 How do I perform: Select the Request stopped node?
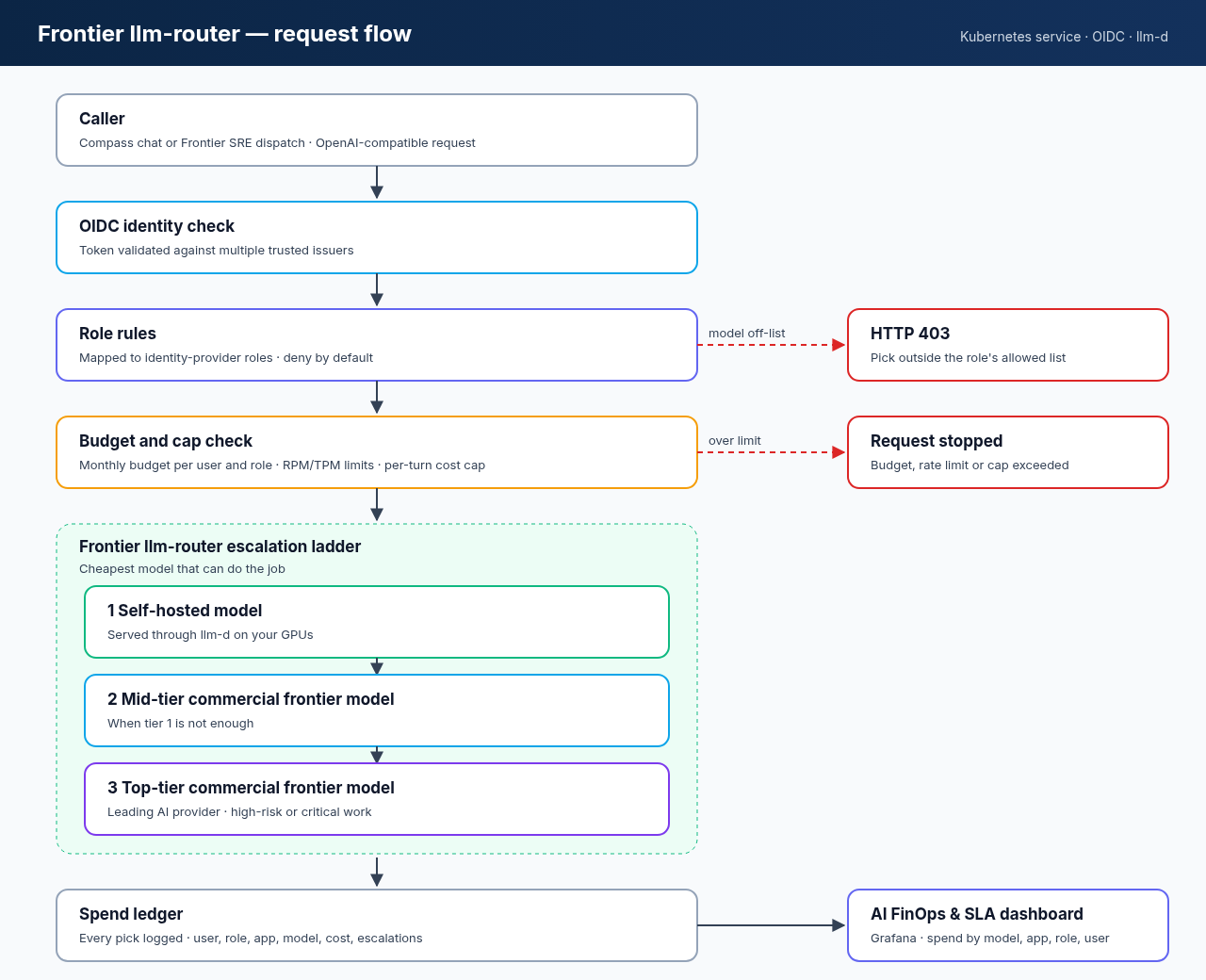(x=1008, y=452)
